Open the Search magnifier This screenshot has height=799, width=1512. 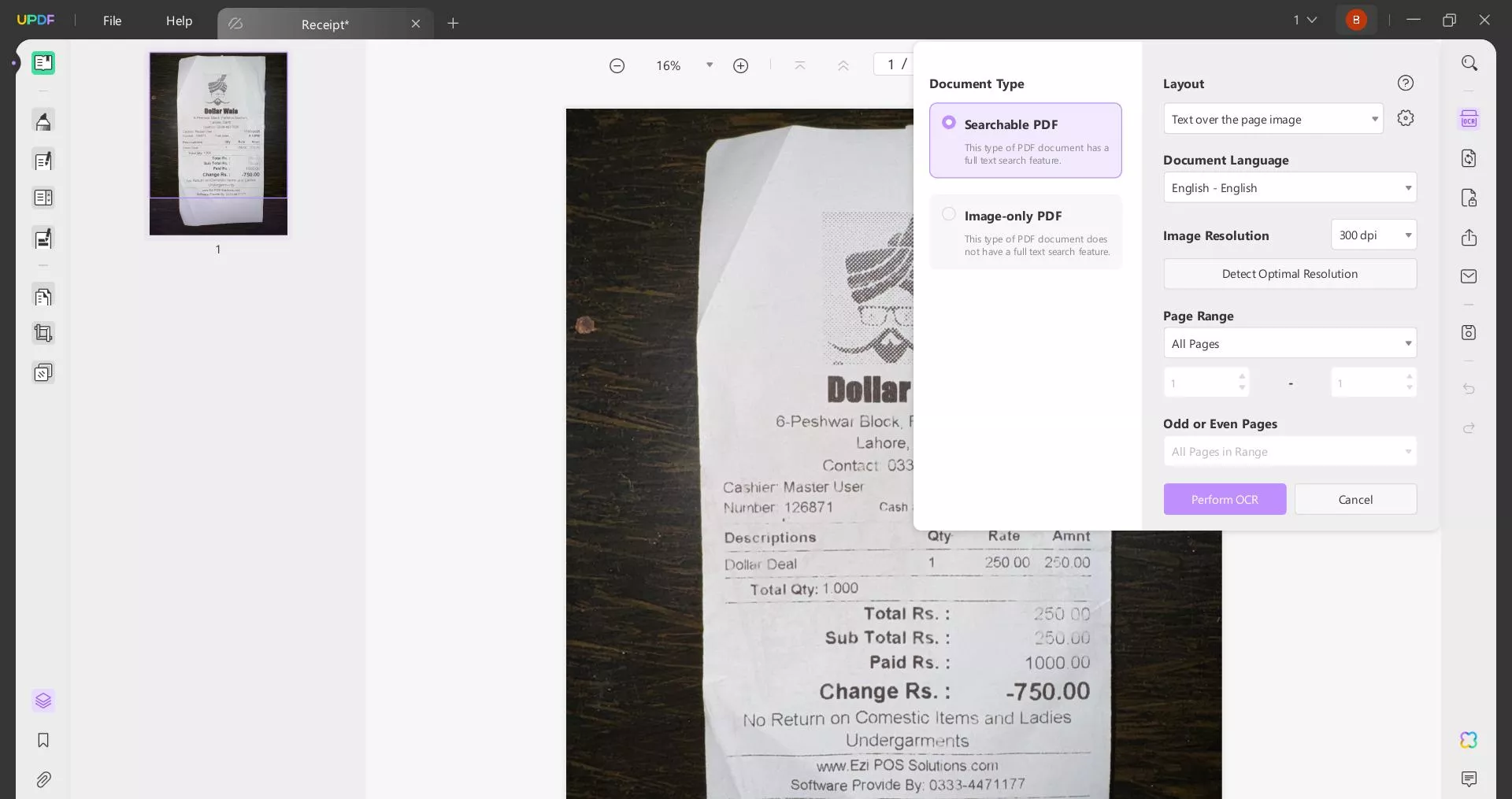tap(1469, 63)
